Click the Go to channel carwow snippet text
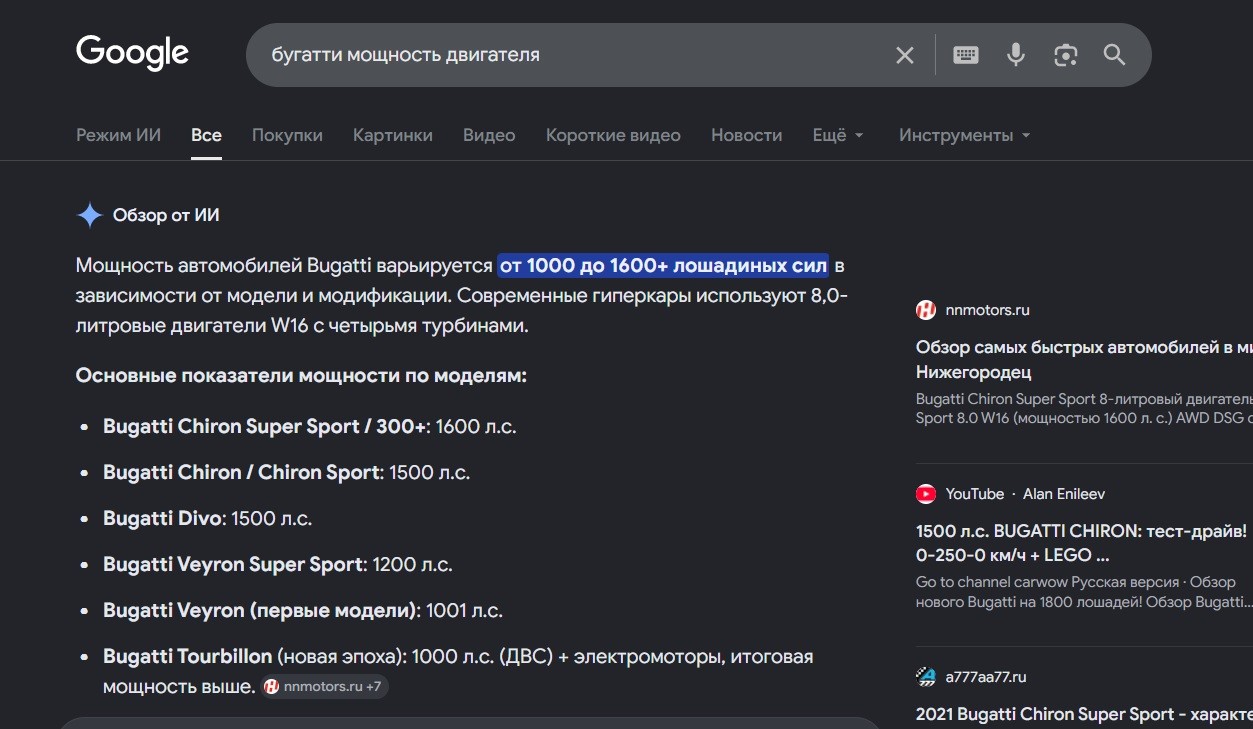Image resolution: width=1253 pixels, height=729 pixels. tap(1084, 592)
